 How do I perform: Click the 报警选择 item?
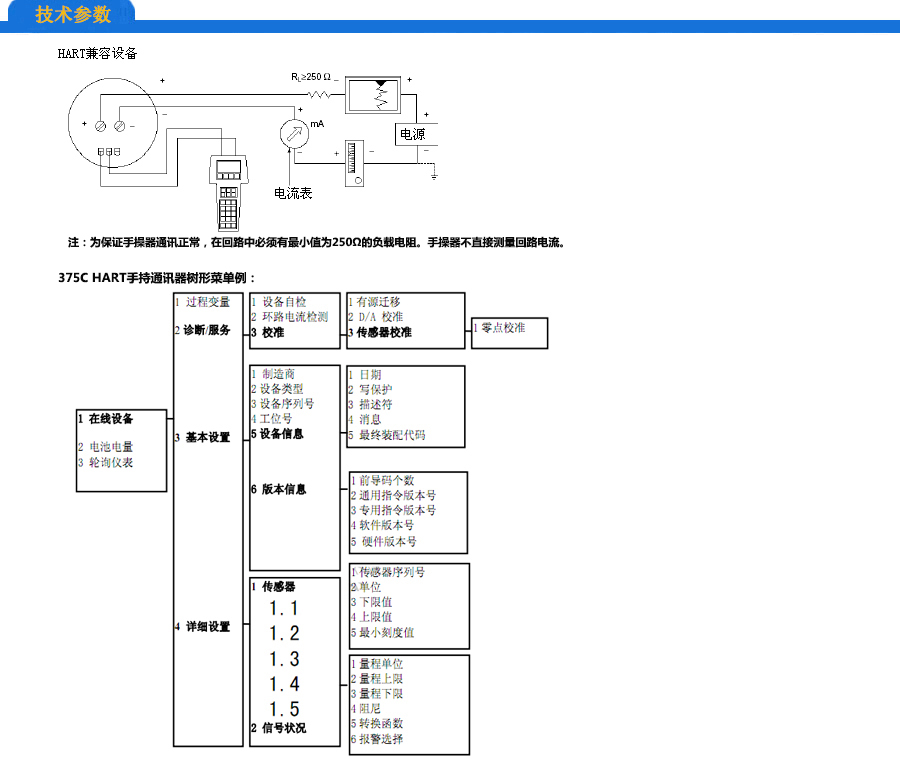point(380,739)
